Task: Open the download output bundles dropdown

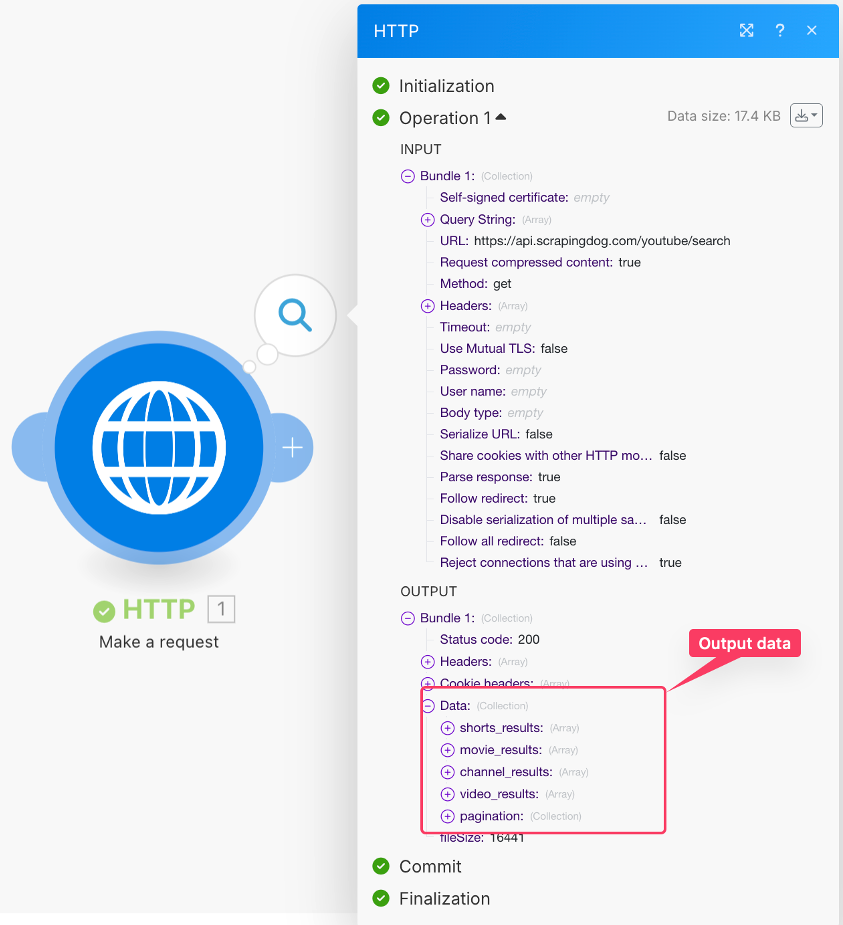Action: pyautogui.click(x=806, y=116)
